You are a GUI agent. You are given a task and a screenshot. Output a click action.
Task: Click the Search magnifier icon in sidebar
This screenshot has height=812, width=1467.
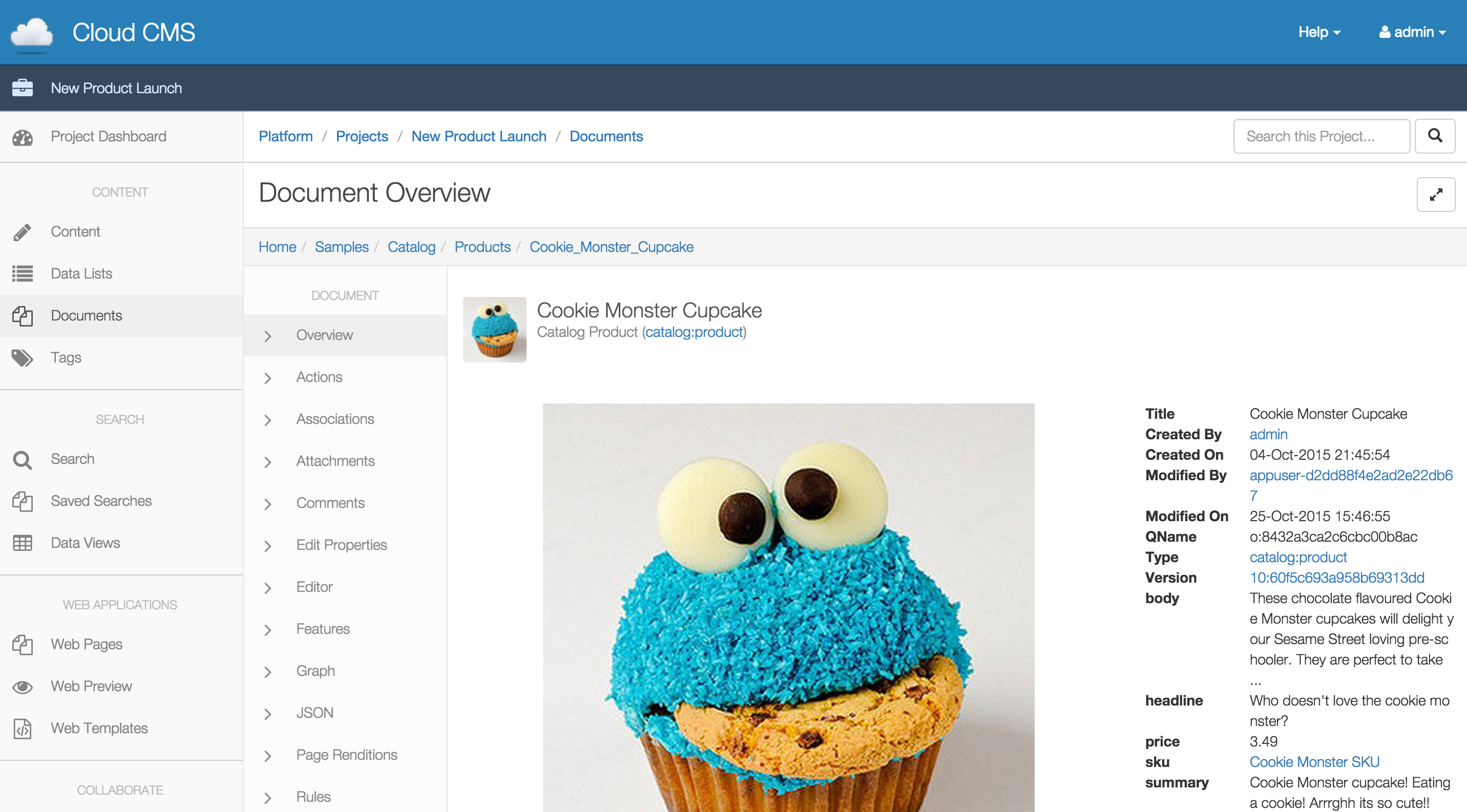click(23, 460)
